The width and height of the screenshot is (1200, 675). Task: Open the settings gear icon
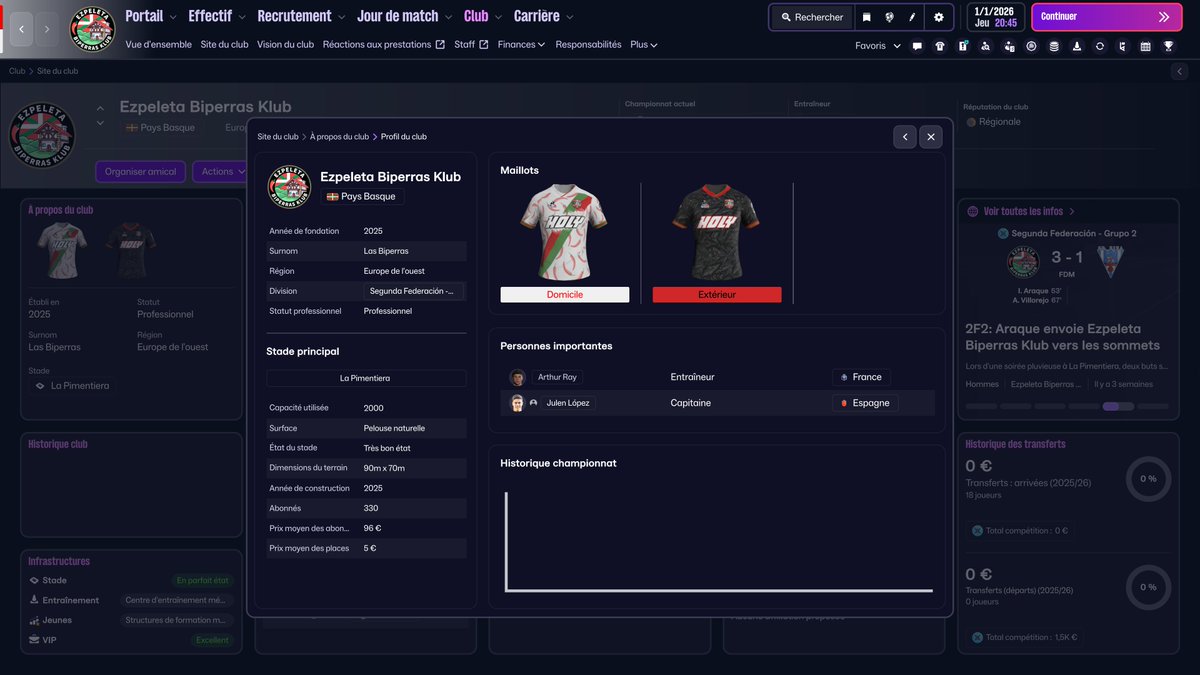(x=938, y=17)
